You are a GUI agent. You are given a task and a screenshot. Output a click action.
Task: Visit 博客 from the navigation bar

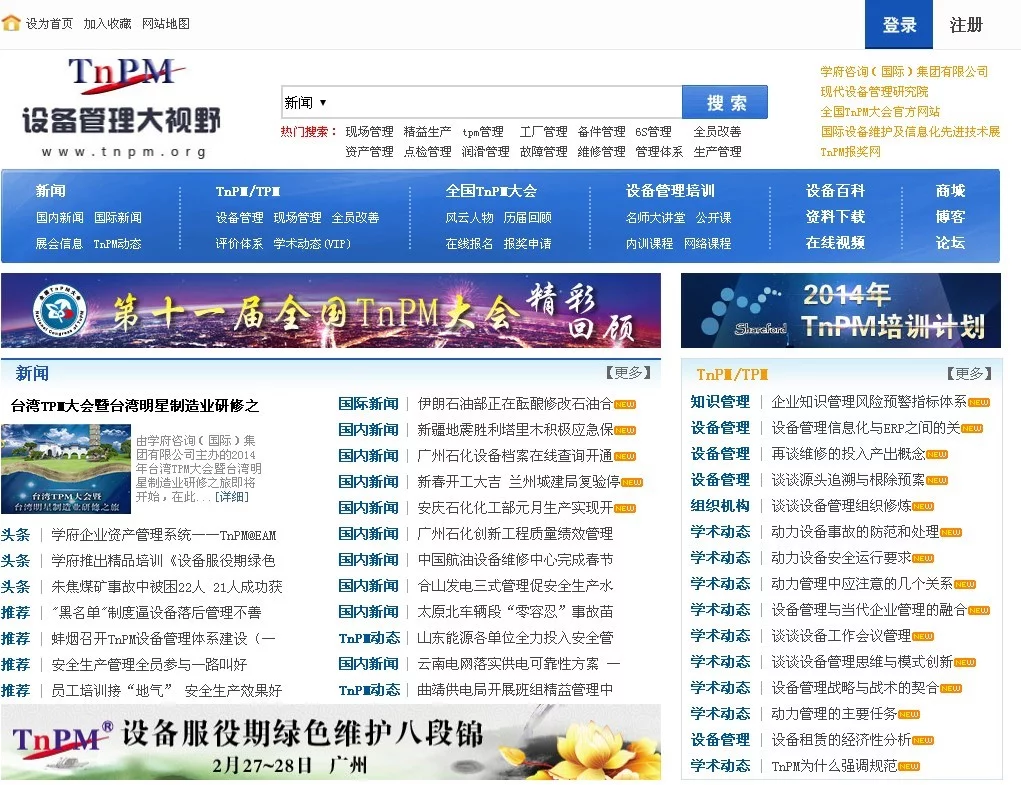pyautogui.click(x=951, y=217)
